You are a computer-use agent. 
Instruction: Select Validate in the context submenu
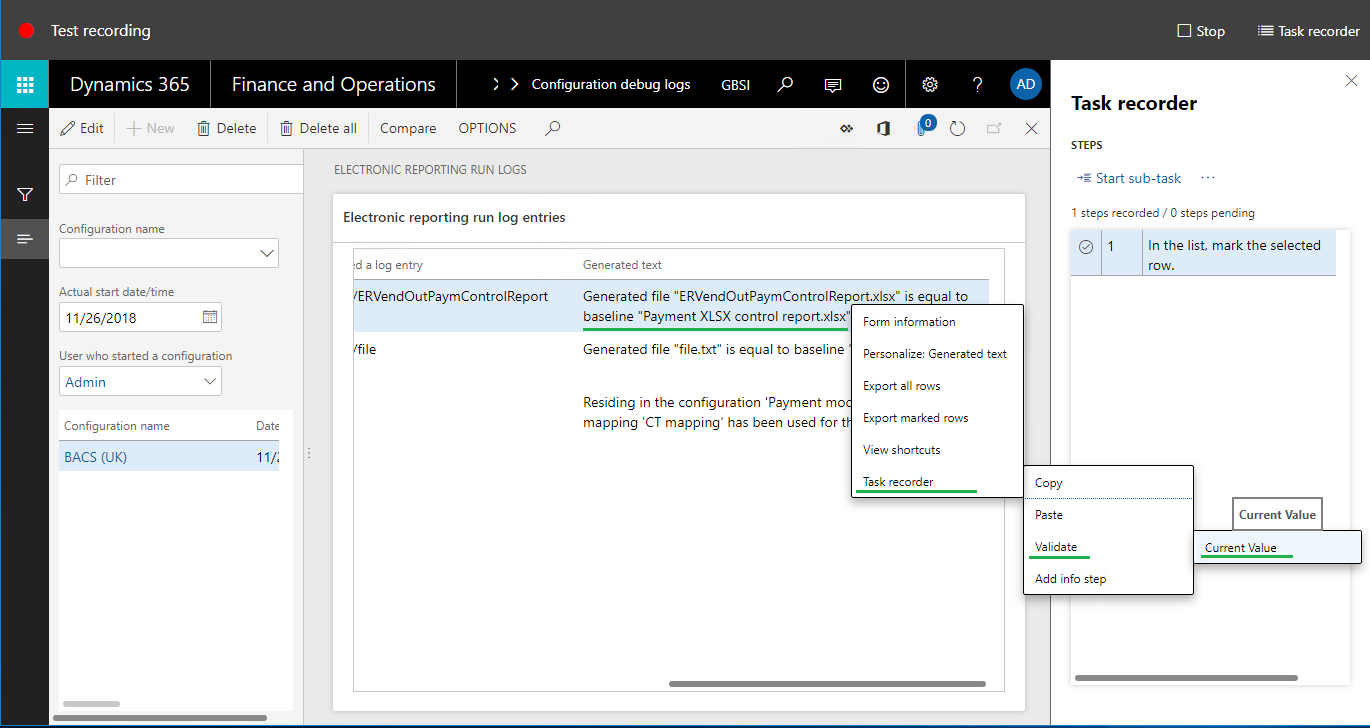[x=1059, y=546]
